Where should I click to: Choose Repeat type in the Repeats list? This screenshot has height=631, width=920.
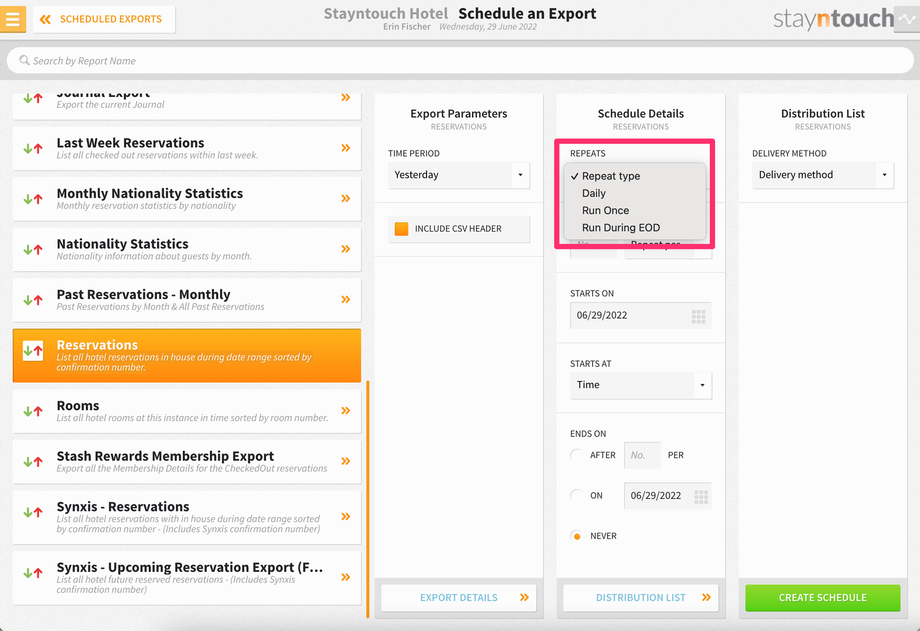point(611,176)
